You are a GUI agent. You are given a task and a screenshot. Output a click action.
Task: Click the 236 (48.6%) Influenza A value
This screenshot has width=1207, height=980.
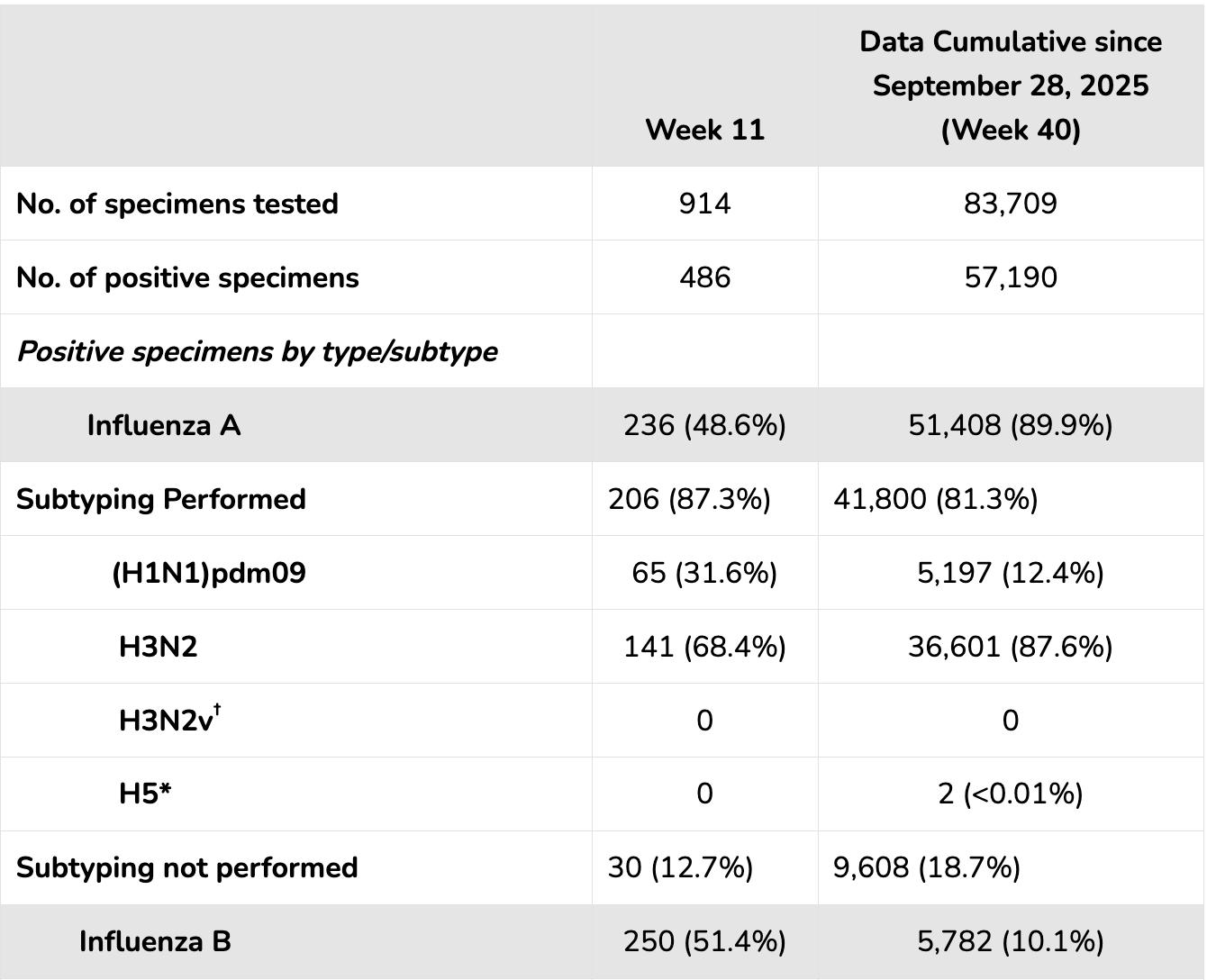704,425
